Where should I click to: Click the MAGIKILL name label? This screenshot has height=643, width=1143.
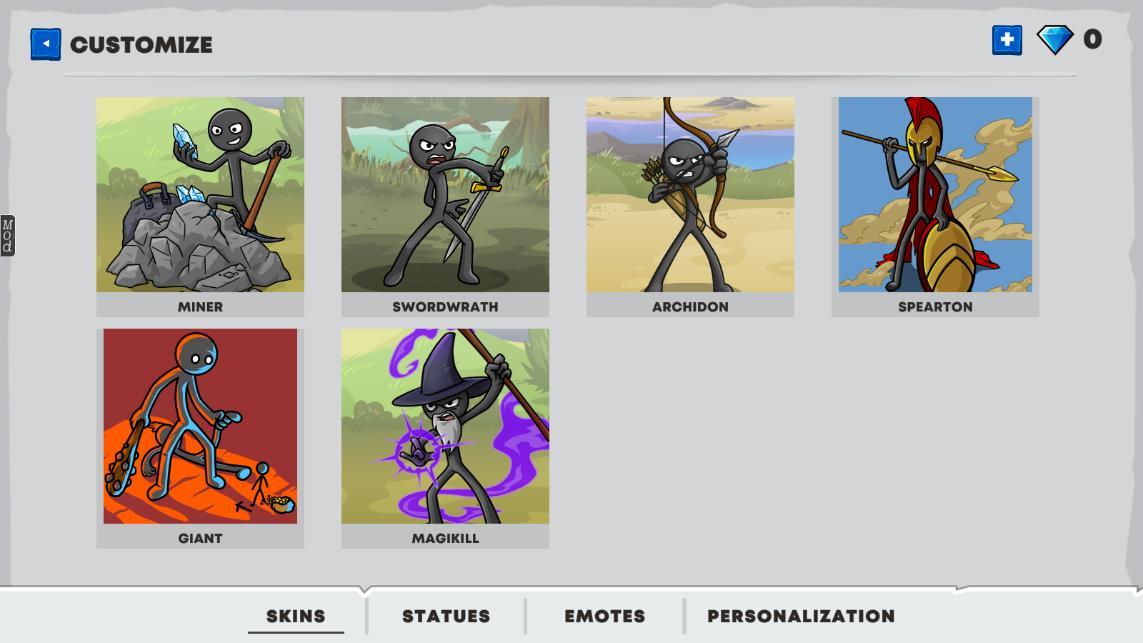tap(445, 538)
